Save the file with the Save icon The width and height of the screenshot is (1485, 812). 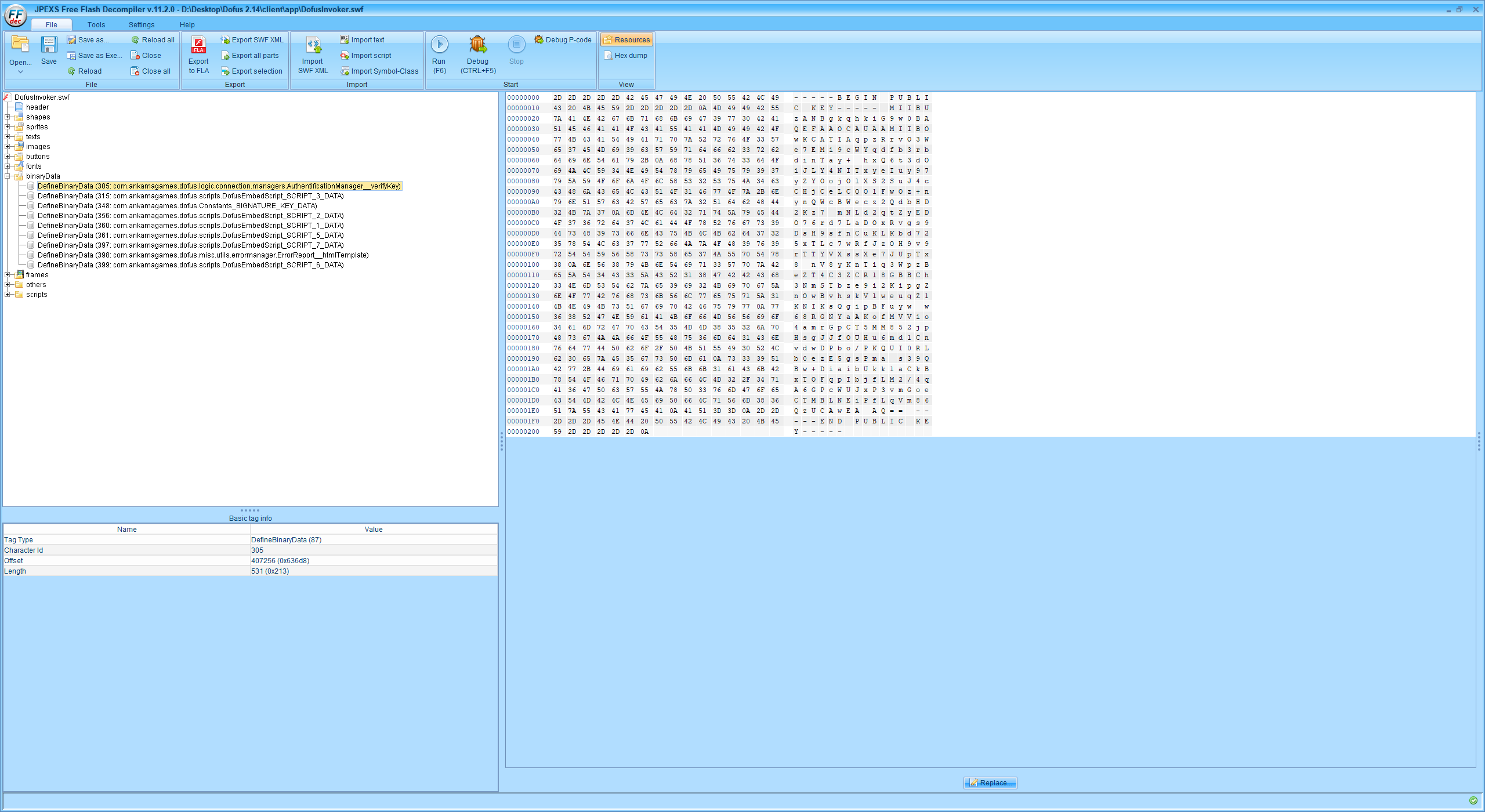click(49, 50)
